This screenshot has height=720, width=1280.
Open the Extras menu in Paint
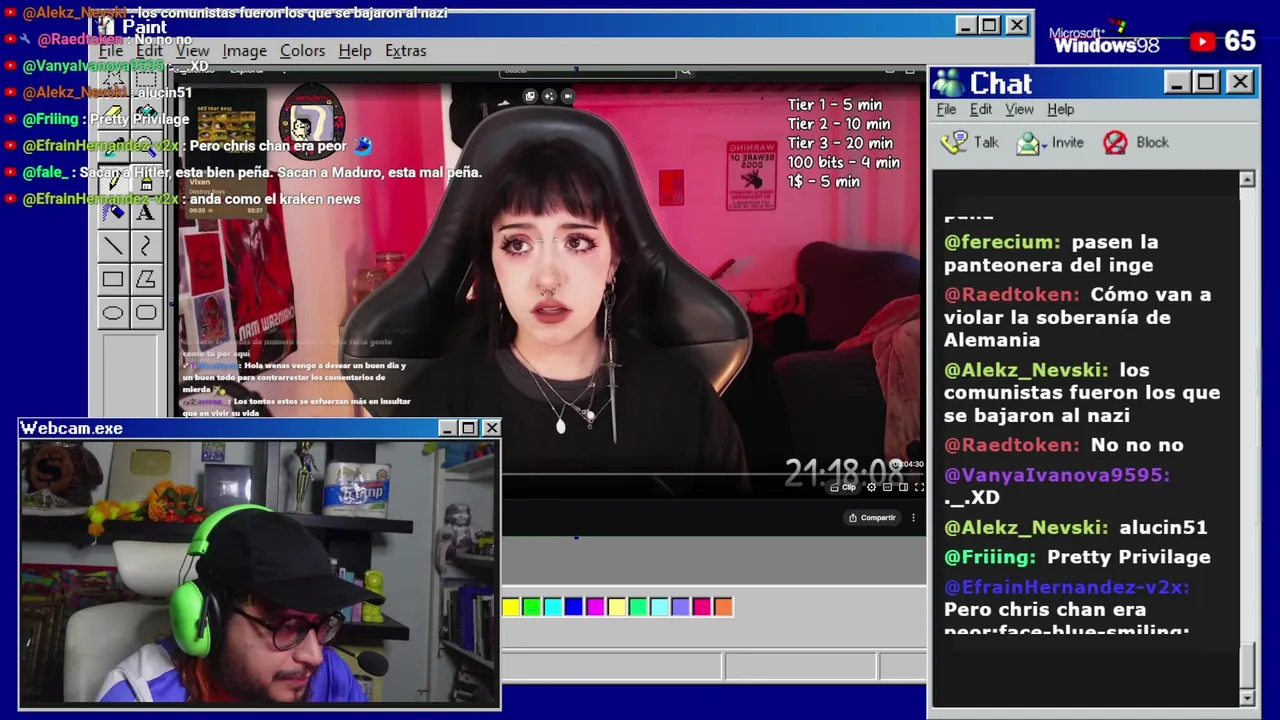405,50
